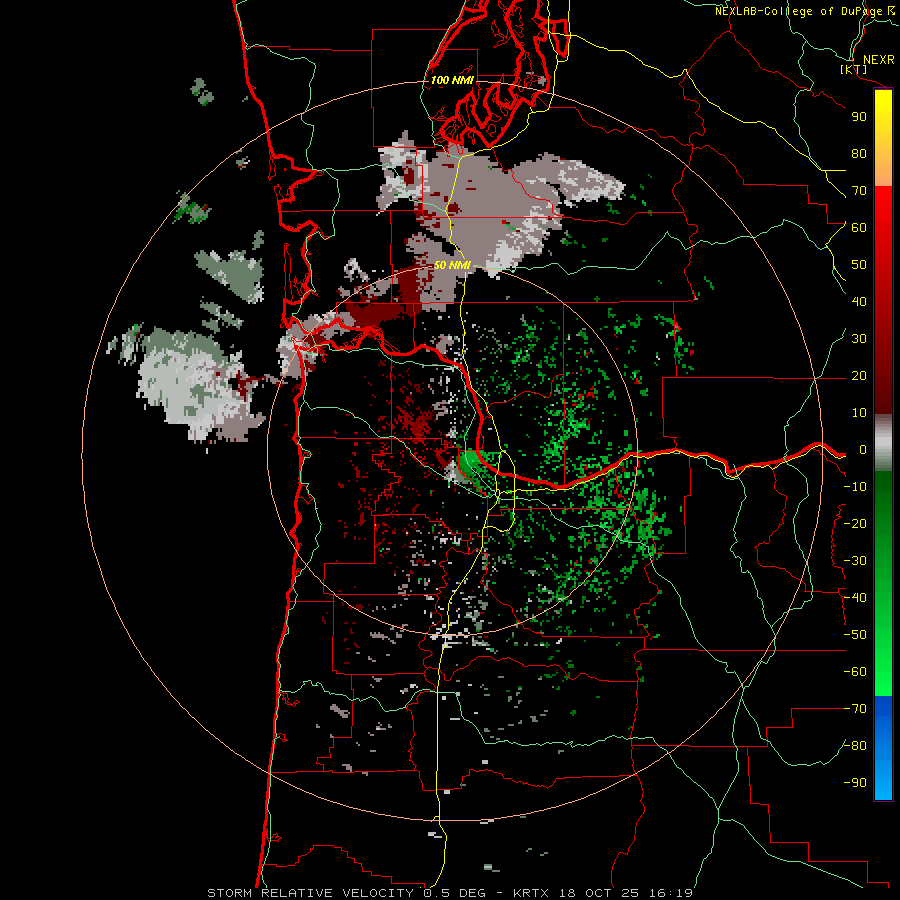Click the "-80" scale value
900x900 pixels.
[855, 746]
